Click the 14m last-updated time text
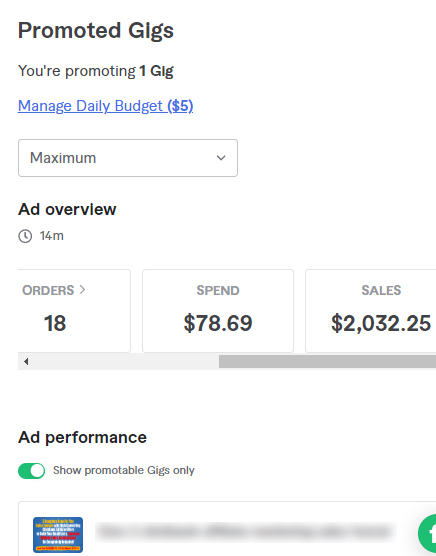This screenshot has width=436, height=556. [52, 236]
